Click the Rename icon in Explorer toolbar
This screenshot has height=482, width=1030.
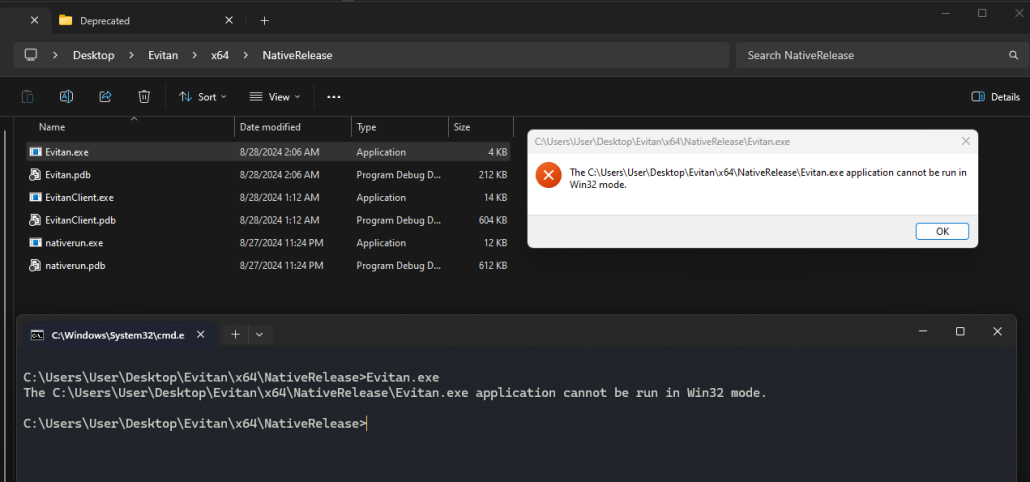tap(66, 97)
